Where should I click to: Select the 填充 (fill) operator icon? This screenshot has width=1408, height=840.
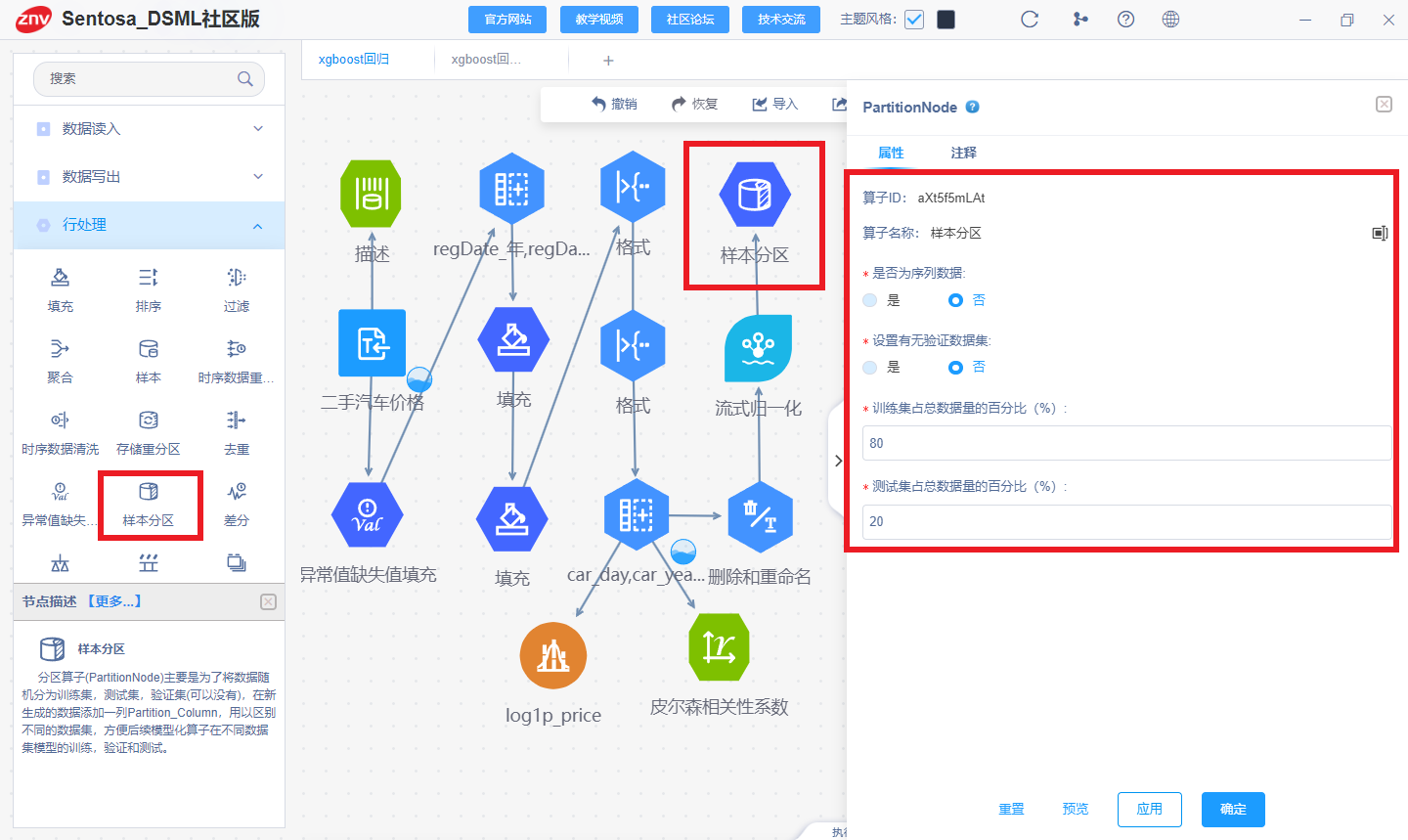pyautogui.click(x=60, y=278)
